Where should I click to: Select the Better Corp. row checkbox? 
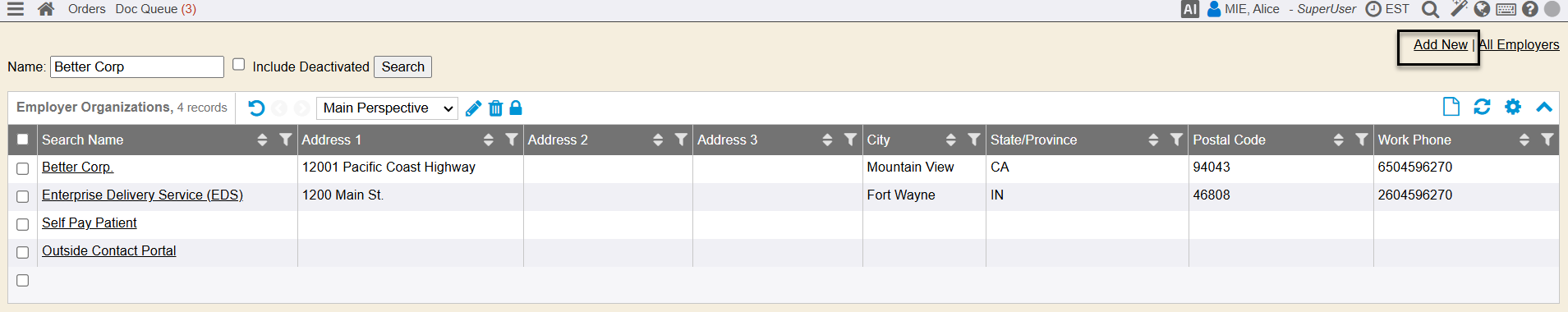click(x=23, y=168)
